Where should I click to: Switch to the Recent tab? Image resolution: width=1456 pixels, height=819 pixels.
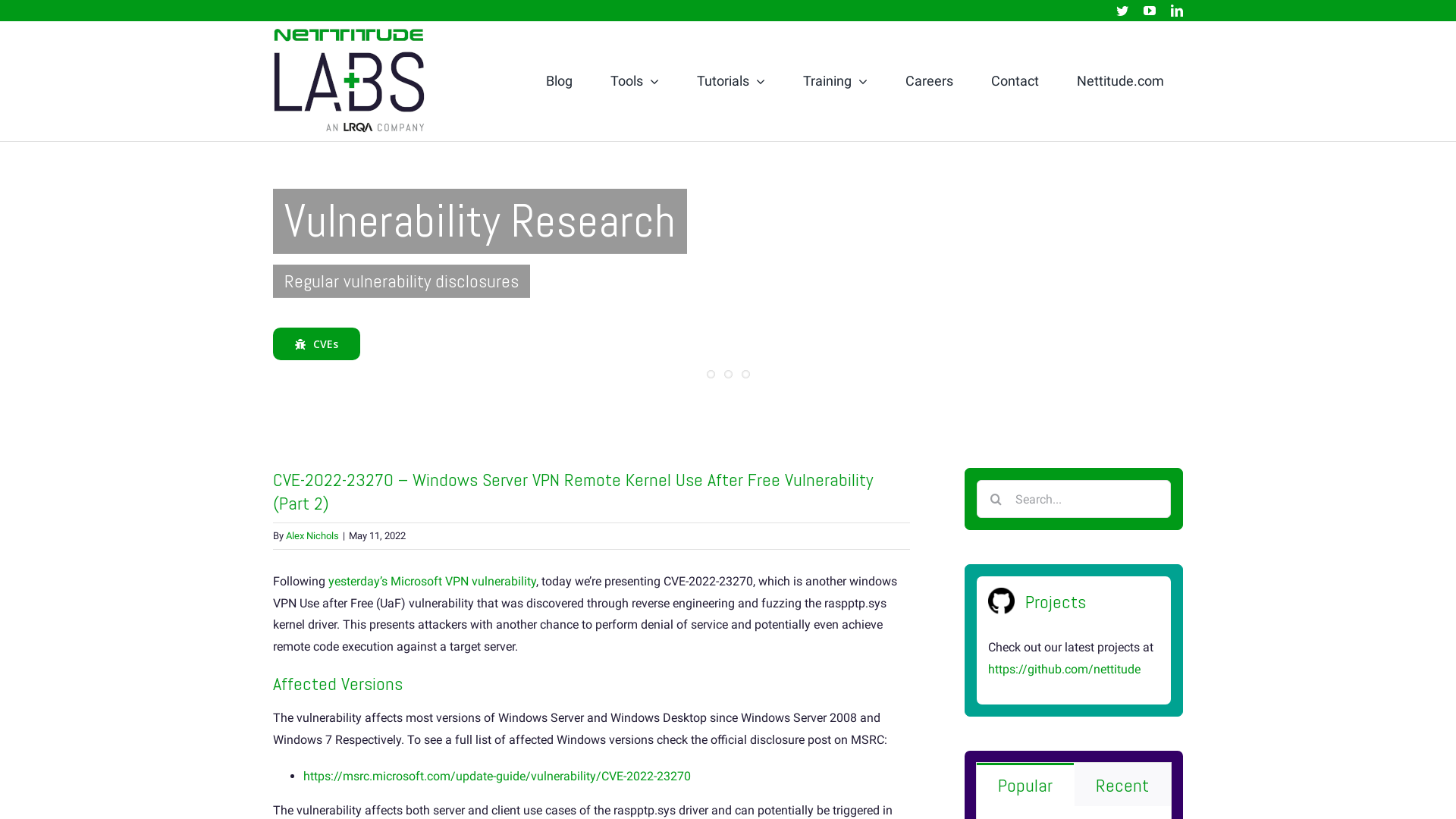[x=1122, y=785]
